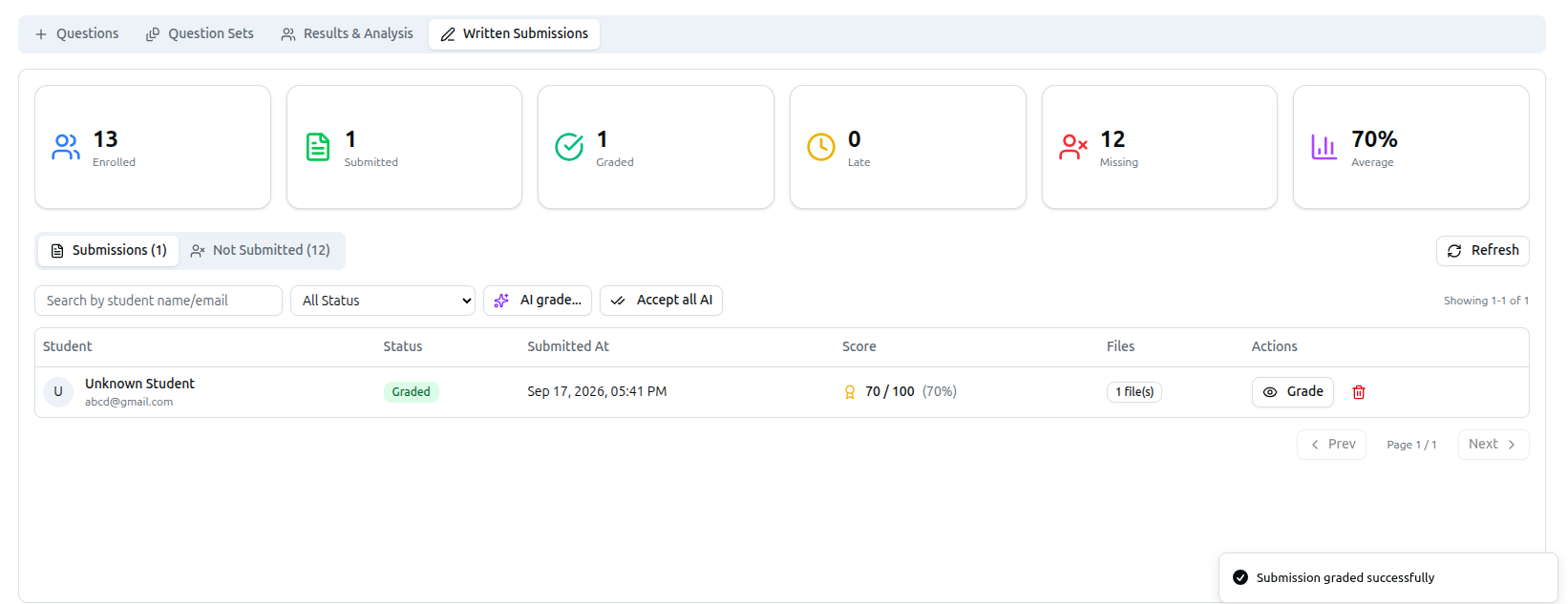1568x604 pixels.
Task: Click the Files column header
Action: (1121, 346)
